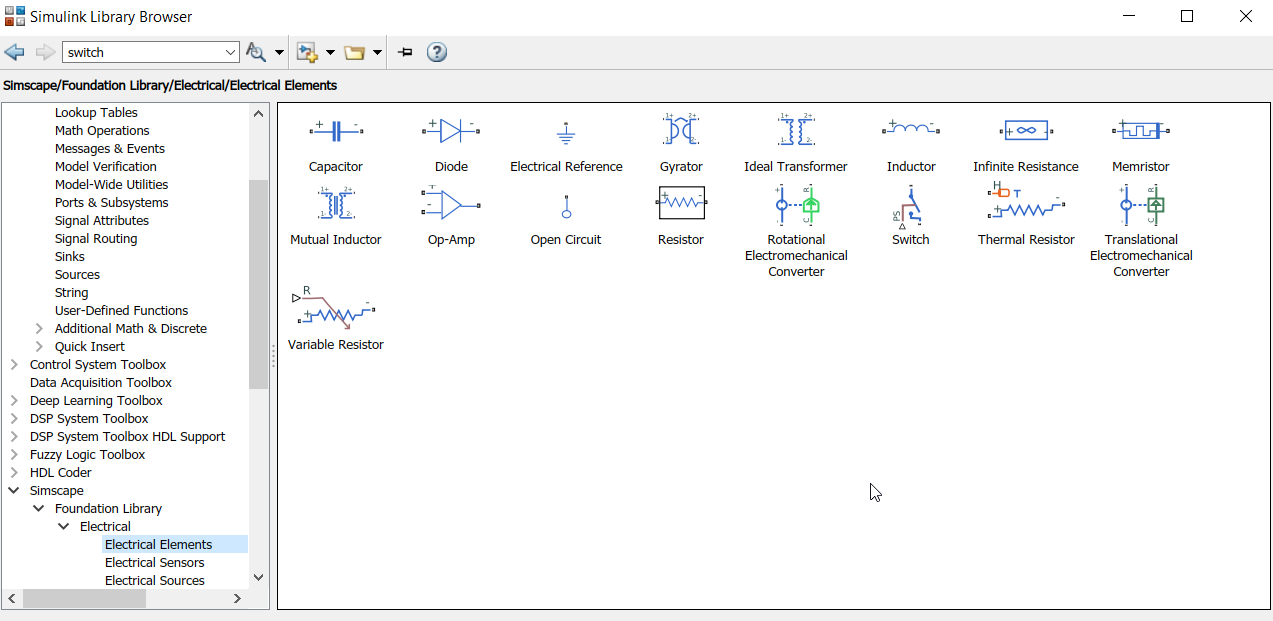Viewport: 1273px width, 621px height.
Task: Click the Open Circuit block
Action: pyautogui.click(x=566, y=206)
